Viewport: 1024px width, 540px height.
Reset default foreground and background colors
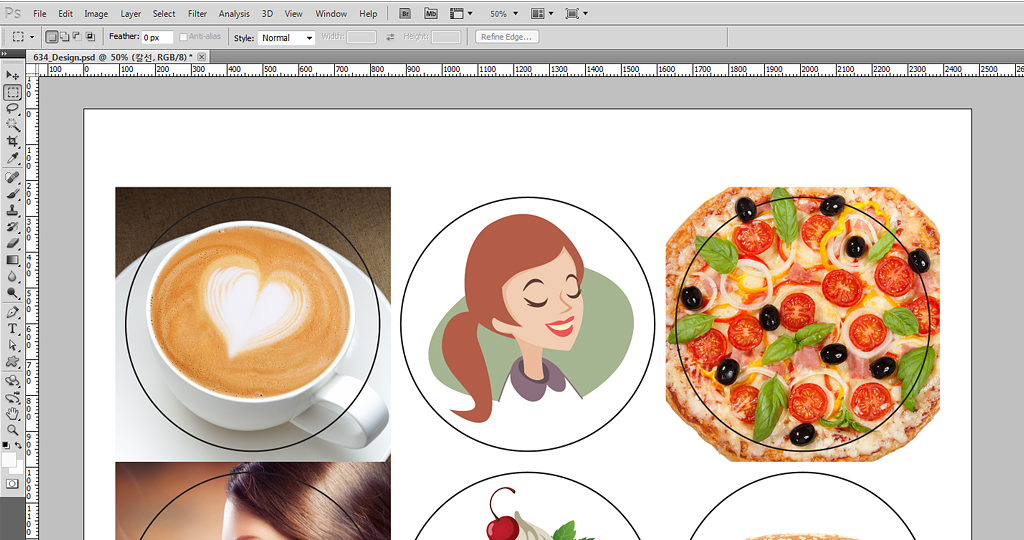click(x=6, y=445)
